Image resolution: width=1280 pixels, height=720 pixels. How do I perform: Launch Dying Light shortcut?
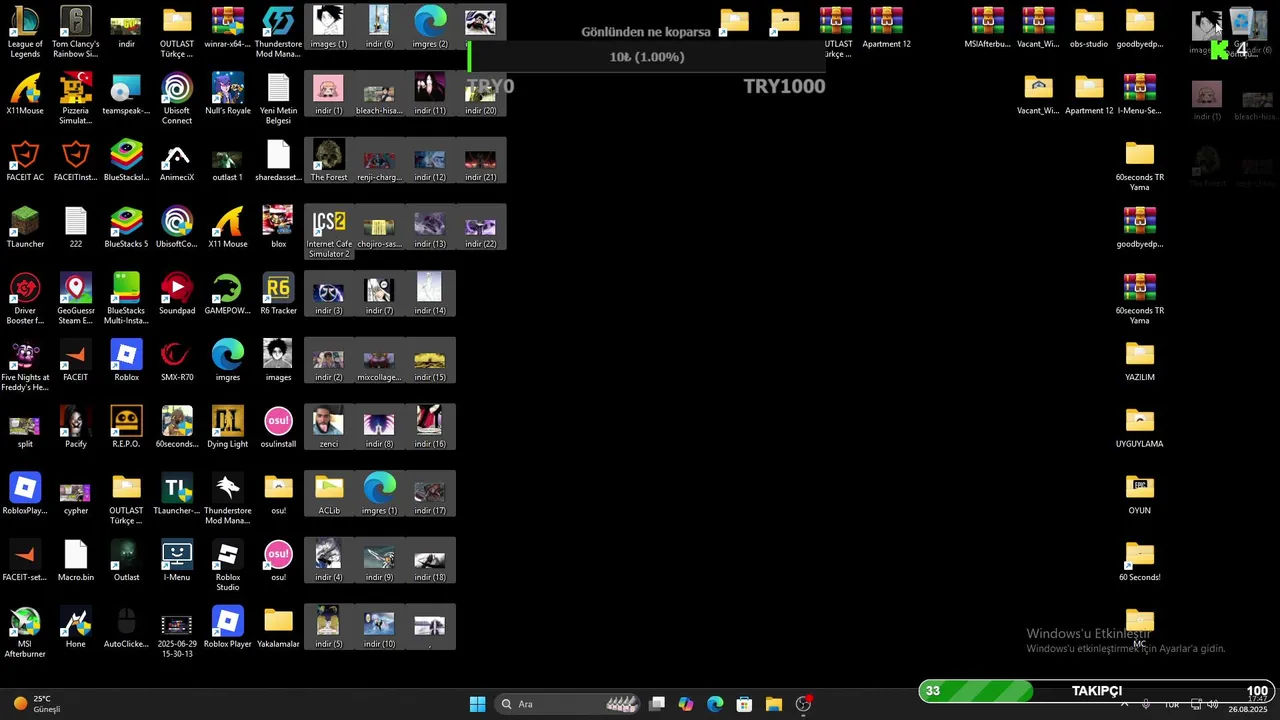[228, 427]
